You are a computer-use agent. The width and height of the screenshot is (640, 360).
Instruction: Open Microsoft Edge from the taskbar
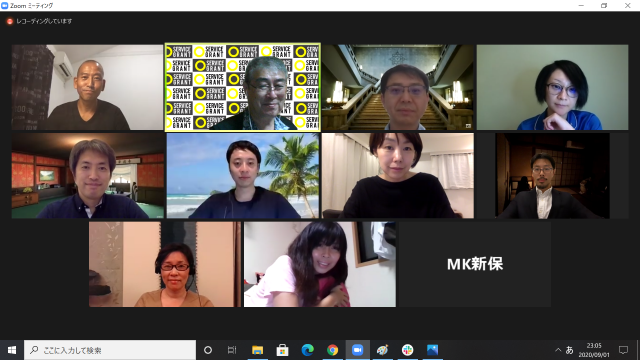coord(307,350)
